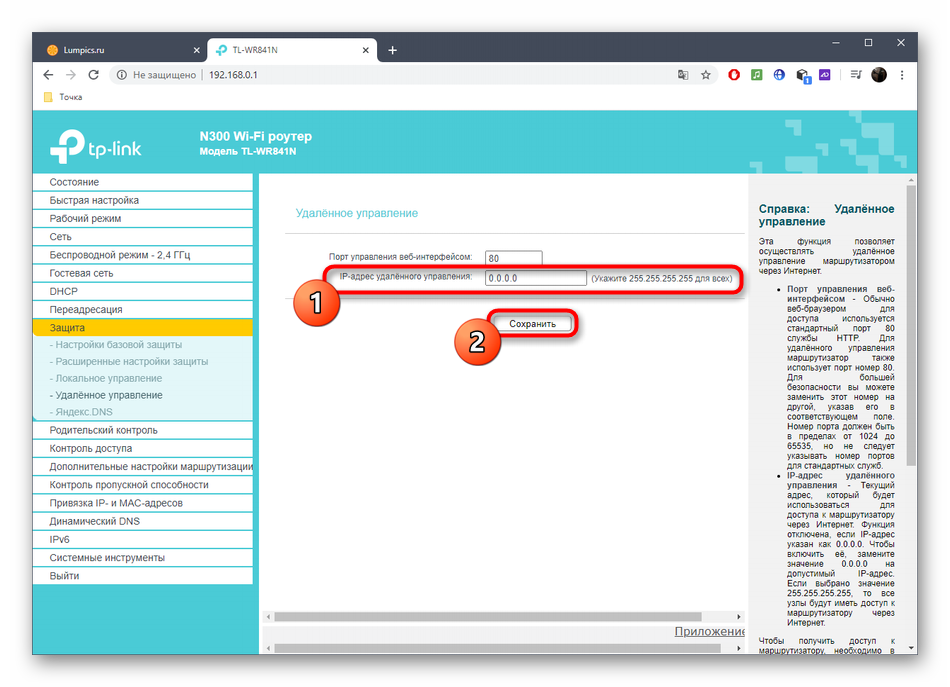This screenshot has width=950, height=687.
Task: Focus the remote management IP address field
Action: (x=536, y=278)
